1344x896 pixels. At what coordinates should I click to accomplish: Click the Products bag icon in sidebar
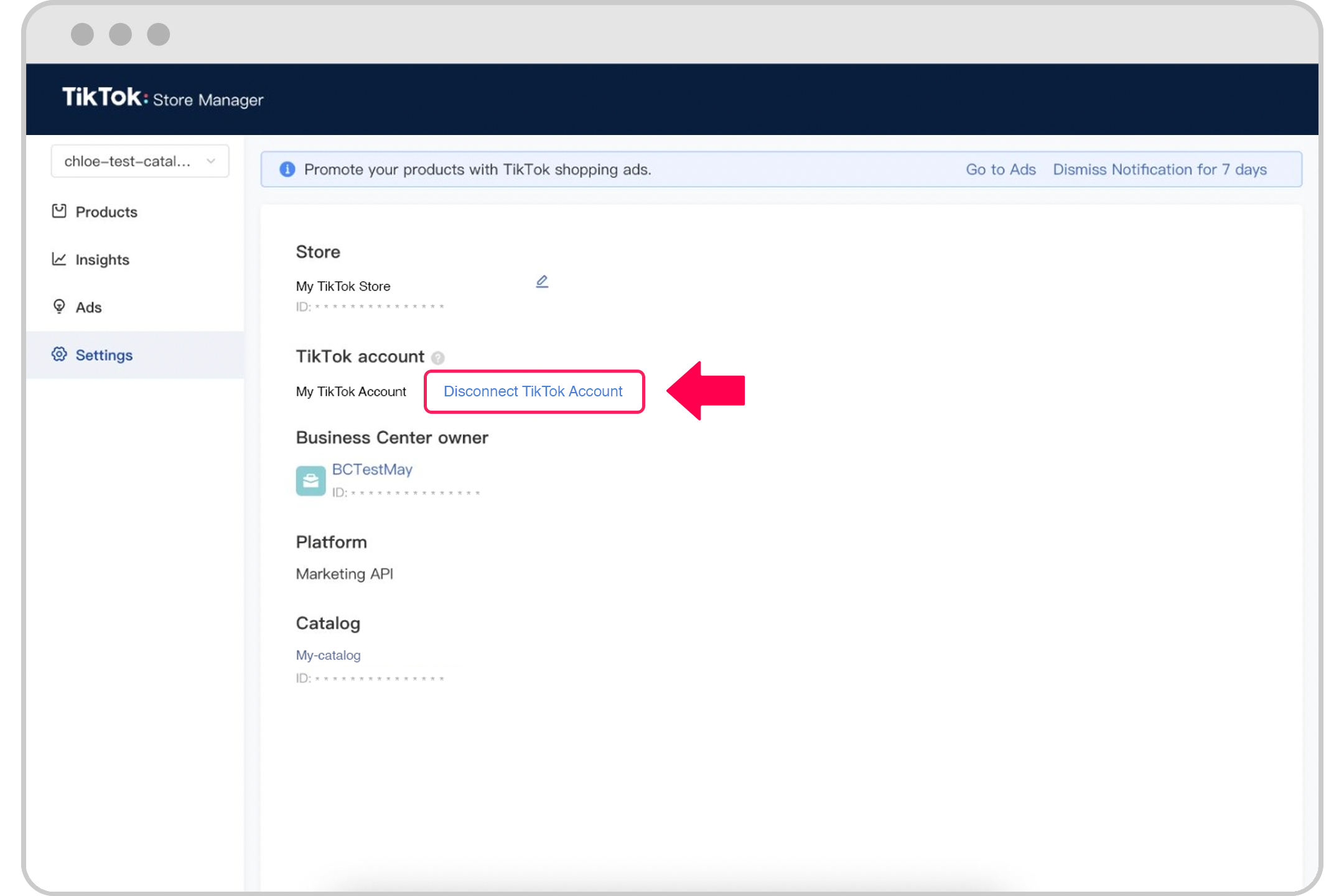[59, 212]
